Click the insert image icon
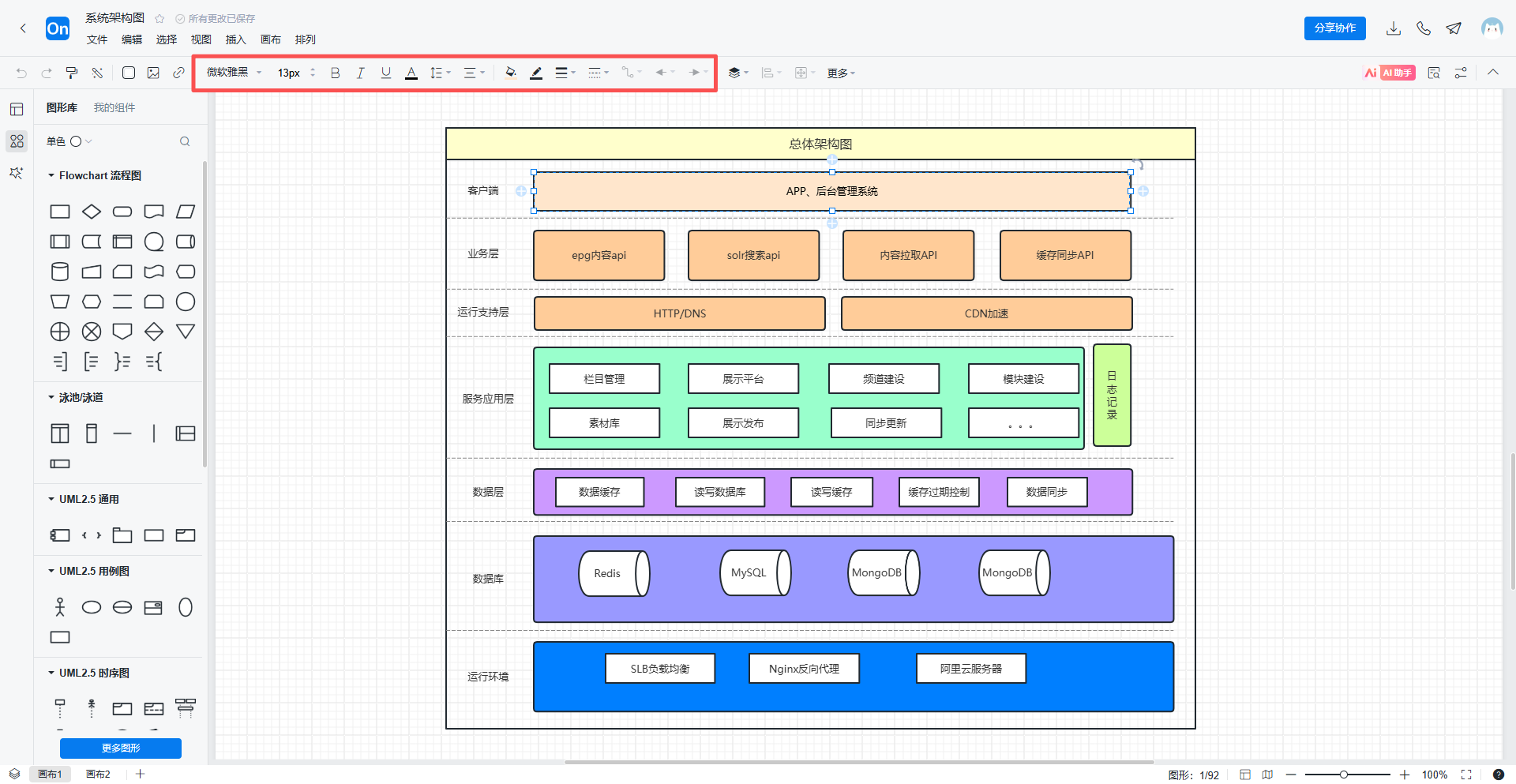Screen dimensions: 1516x784 tap(153, 73)
